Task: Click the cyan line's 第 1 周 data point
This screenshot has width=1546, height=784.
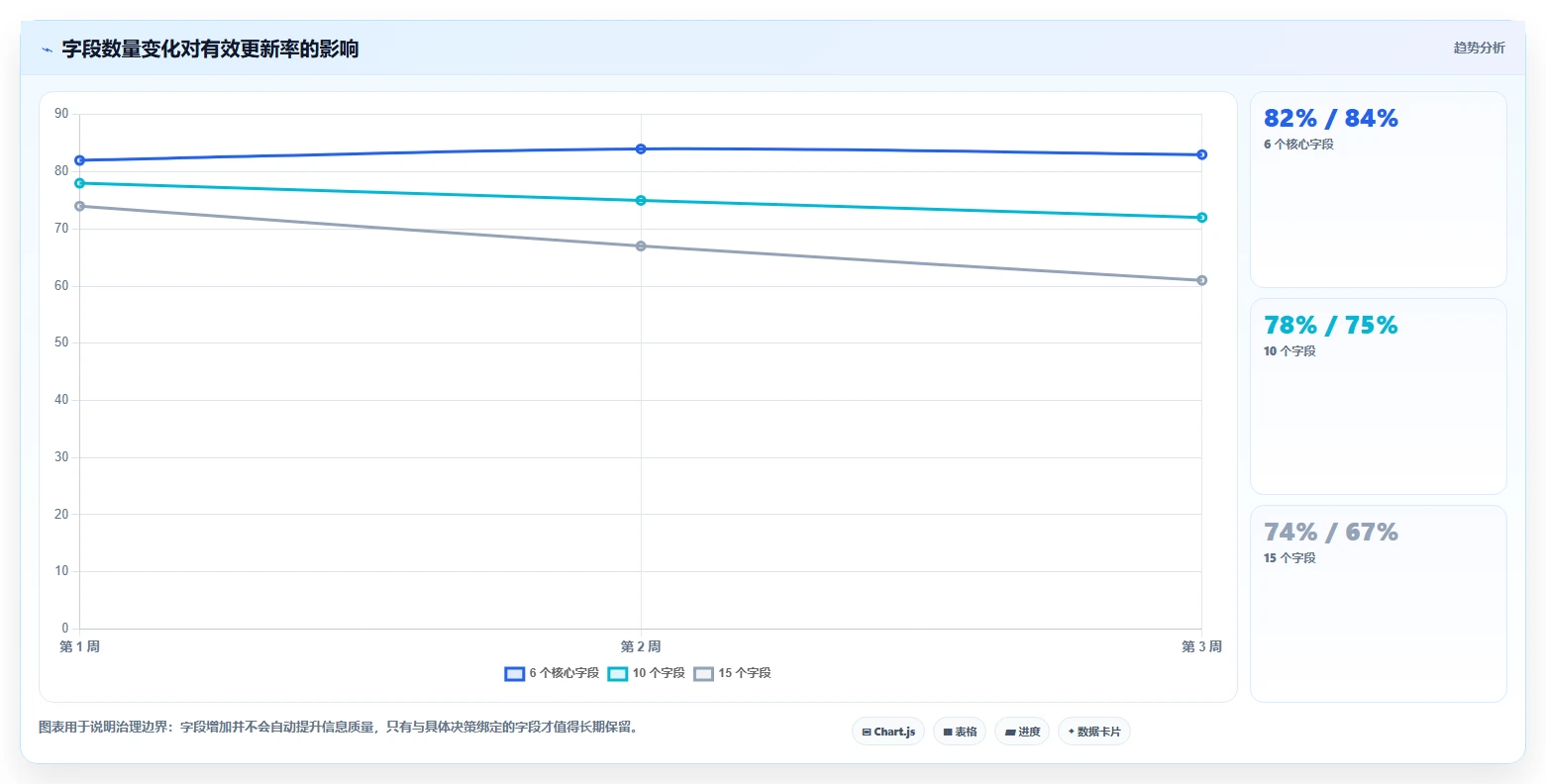Action: coord(79,183)
